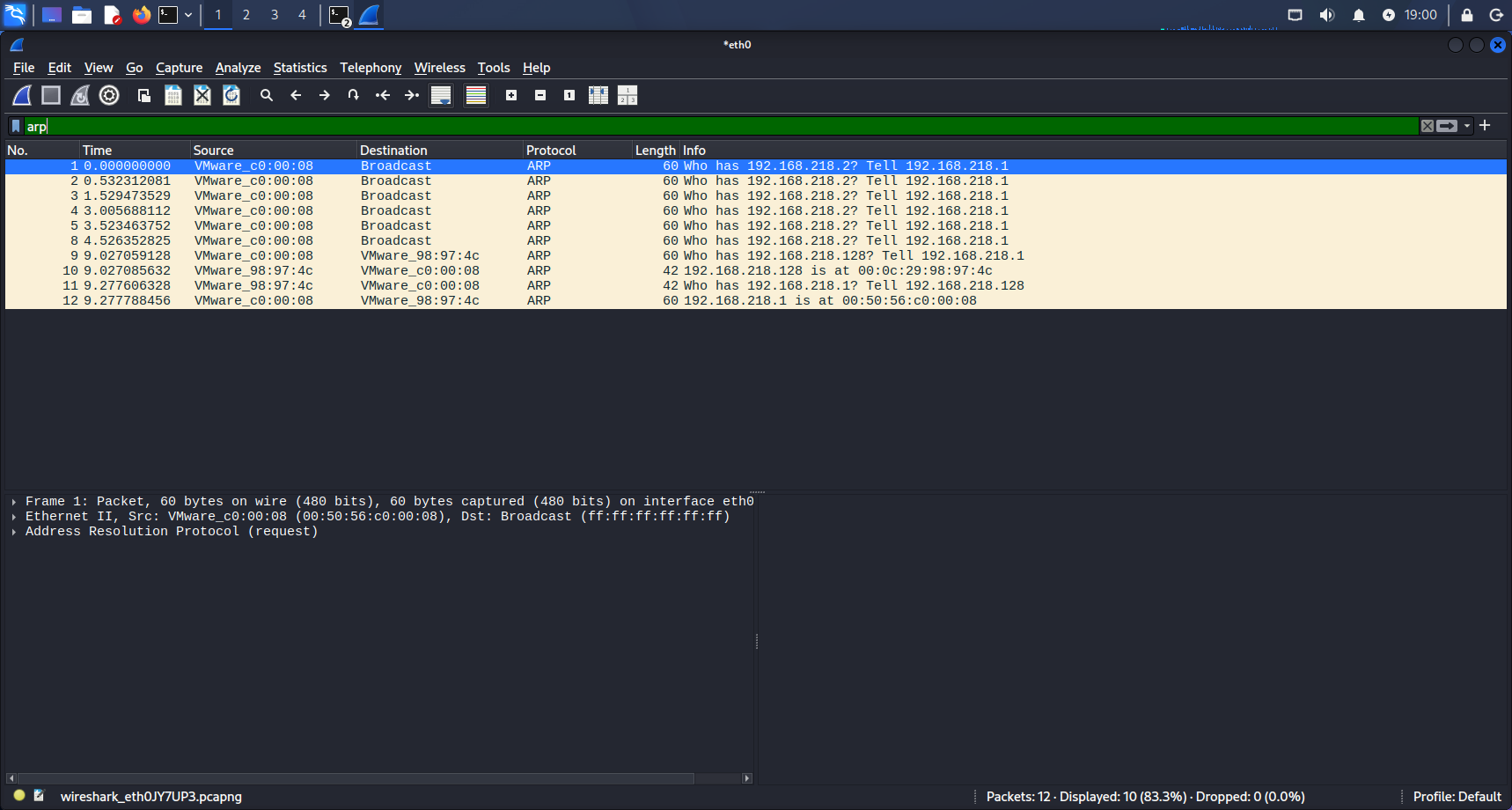This screenshot has height=810, width=1512.
Task: Sort packets by the Source column
Action: pos(274,151)
